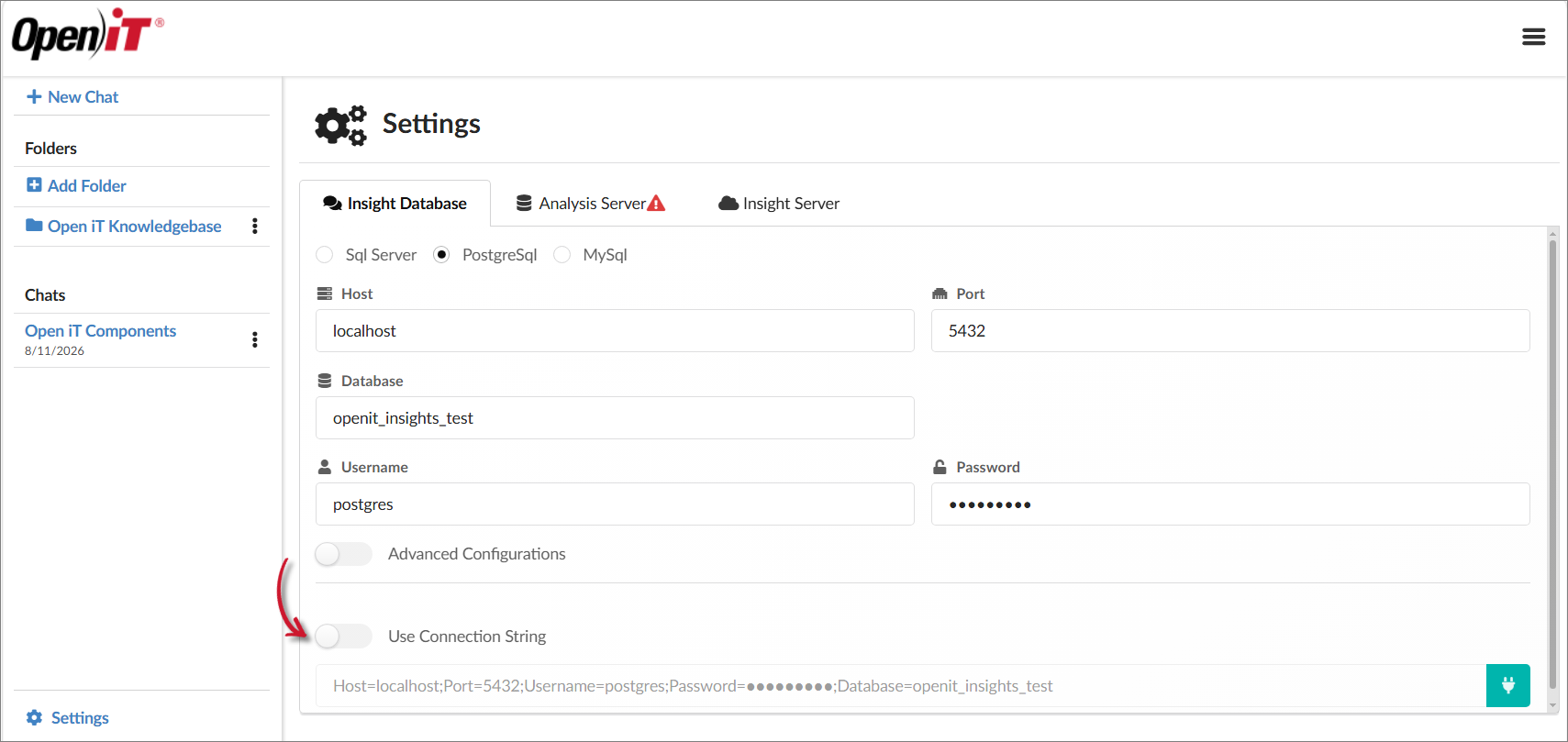This screenshot has height=742, width=1568.
Task: Click the Port field ethernet icon
Action: click(940, 293)
